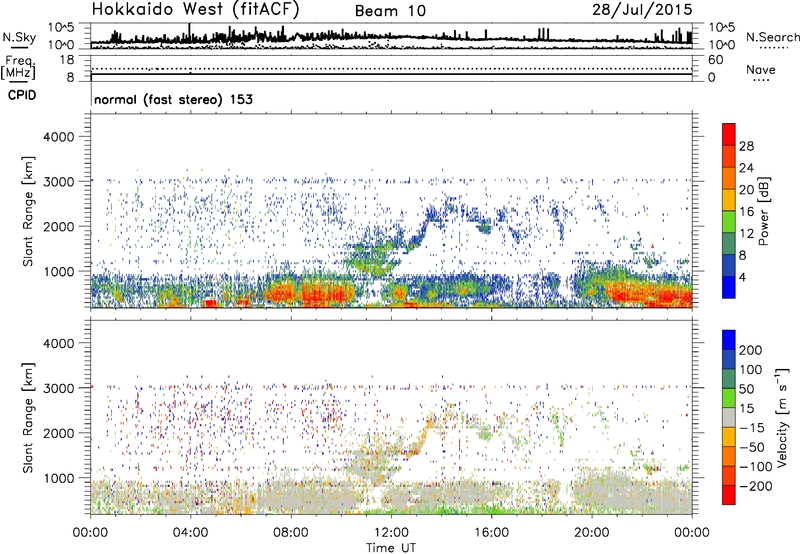
Task: Click the '2000' tick on the velocity panel
Action: pyautogui.click(x=59, y=433)
